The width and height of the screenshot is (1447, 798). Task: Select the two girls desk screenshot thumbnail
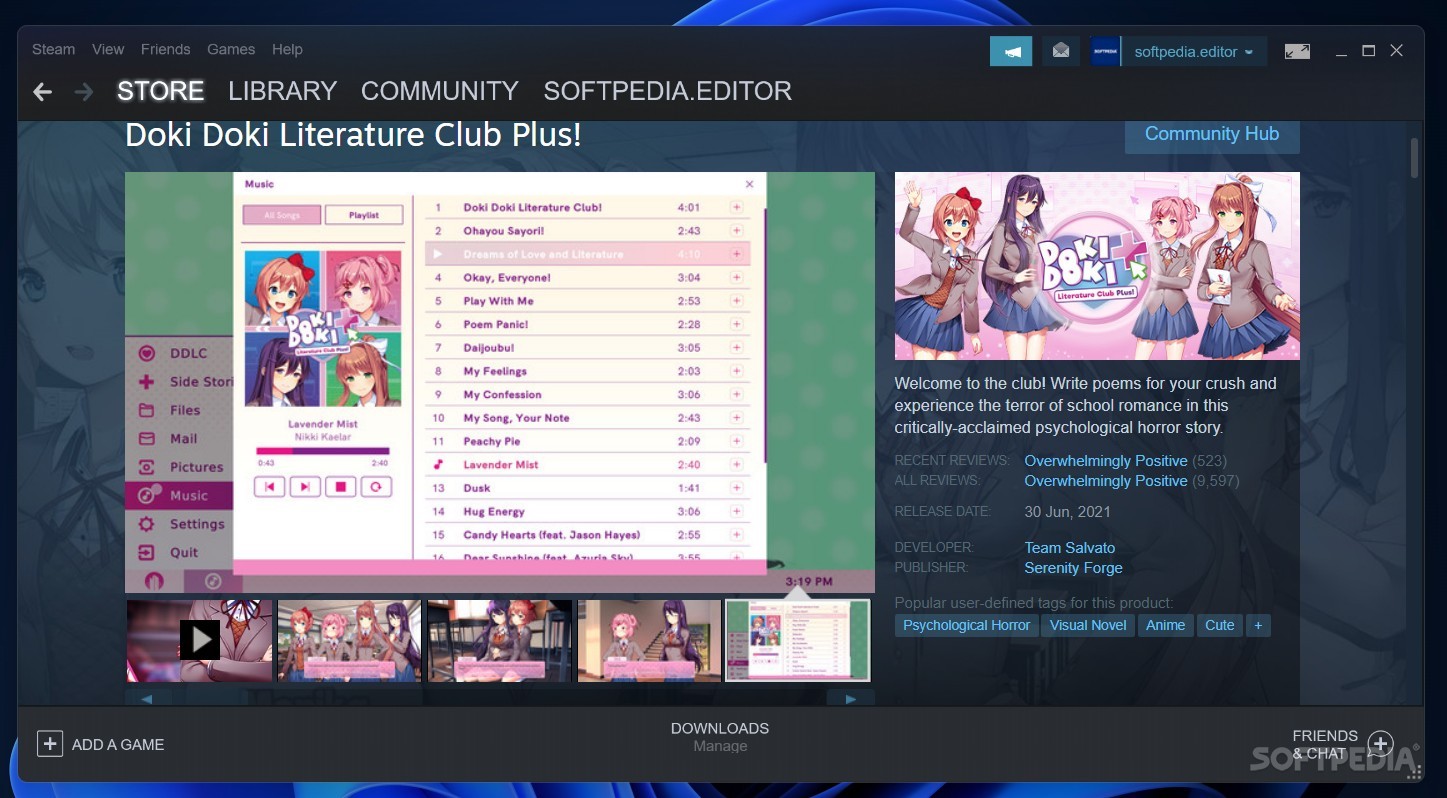click(x=500, y=640)
